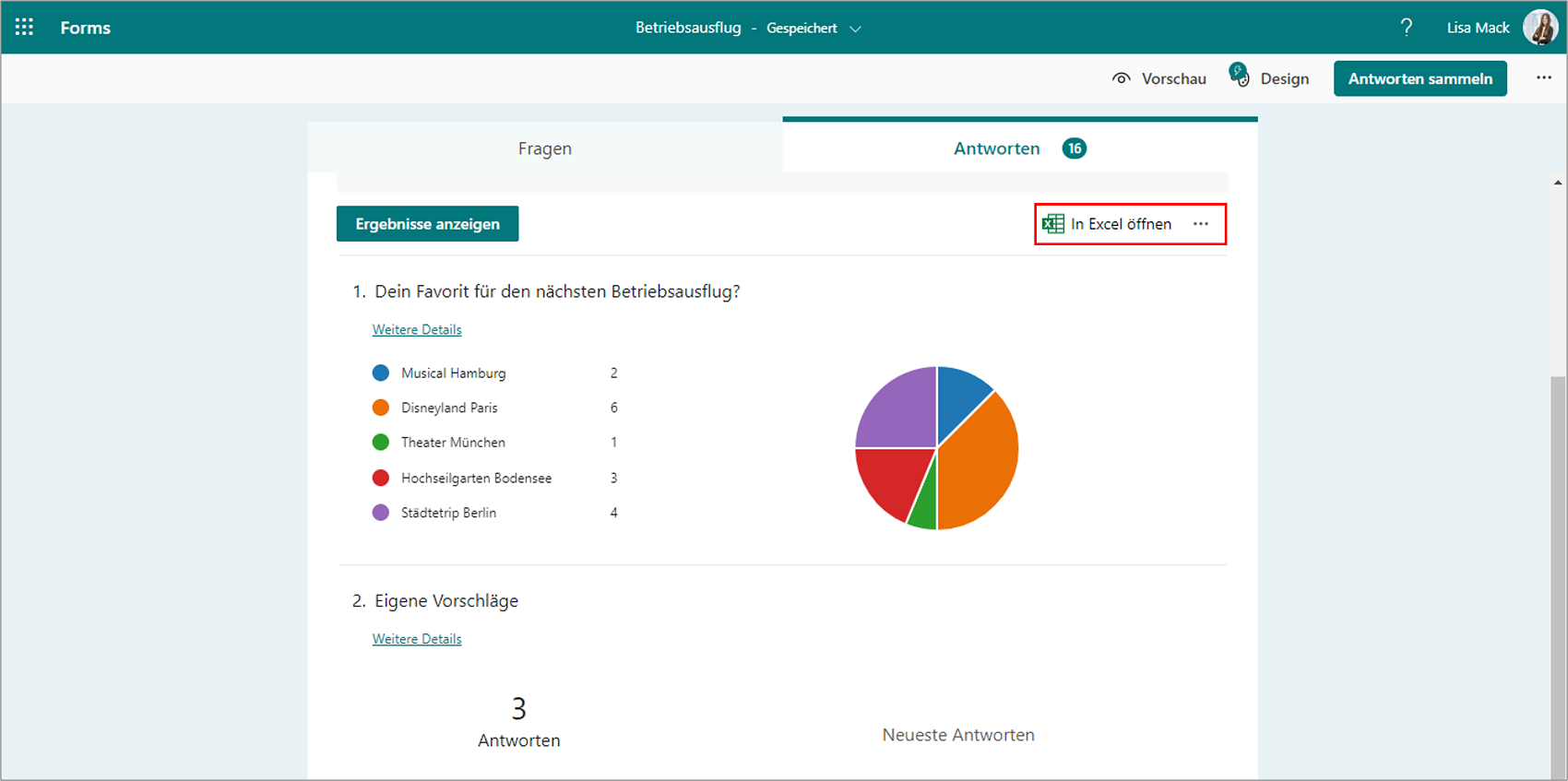Viewport: 1568px width, 781px height.
Task: Click the Excel icon beside In Excel öffnen
Action: [1052, 224]
